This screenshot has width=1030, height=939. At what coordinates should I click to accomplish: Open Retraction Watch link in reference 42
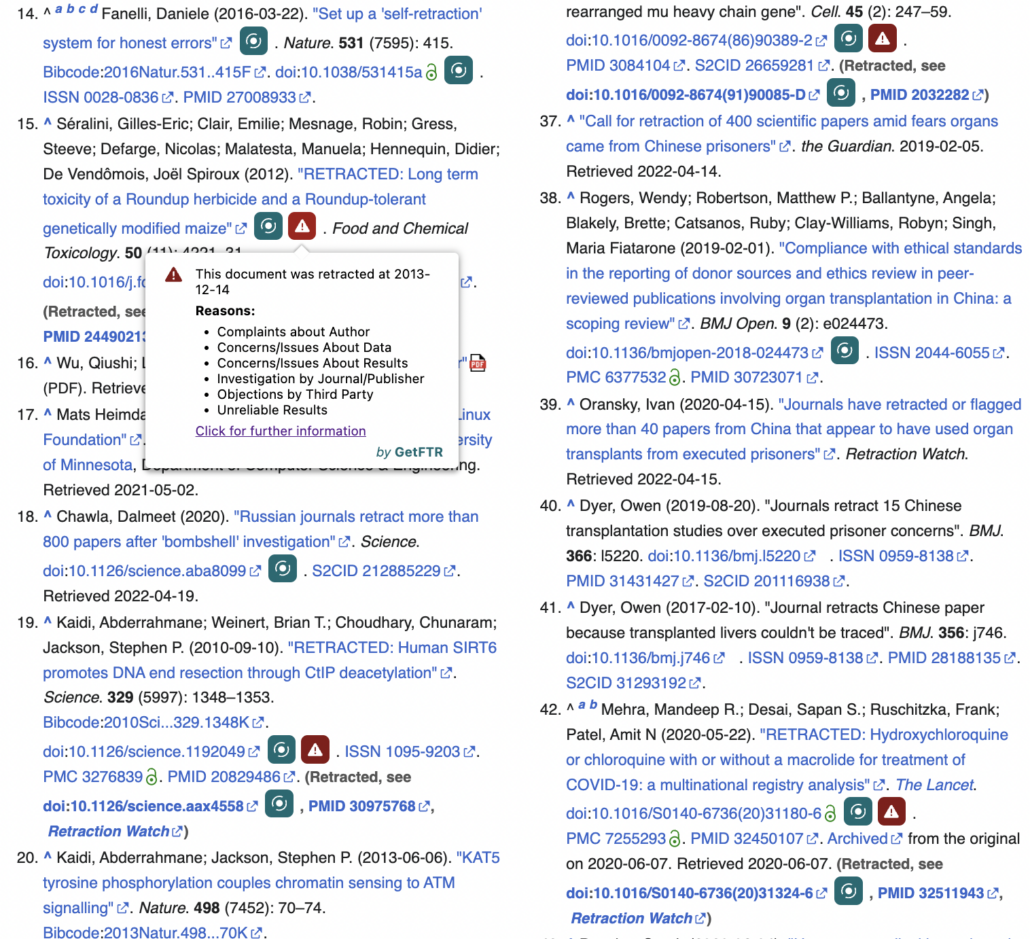pyautogui.click(x=638, y=919)
